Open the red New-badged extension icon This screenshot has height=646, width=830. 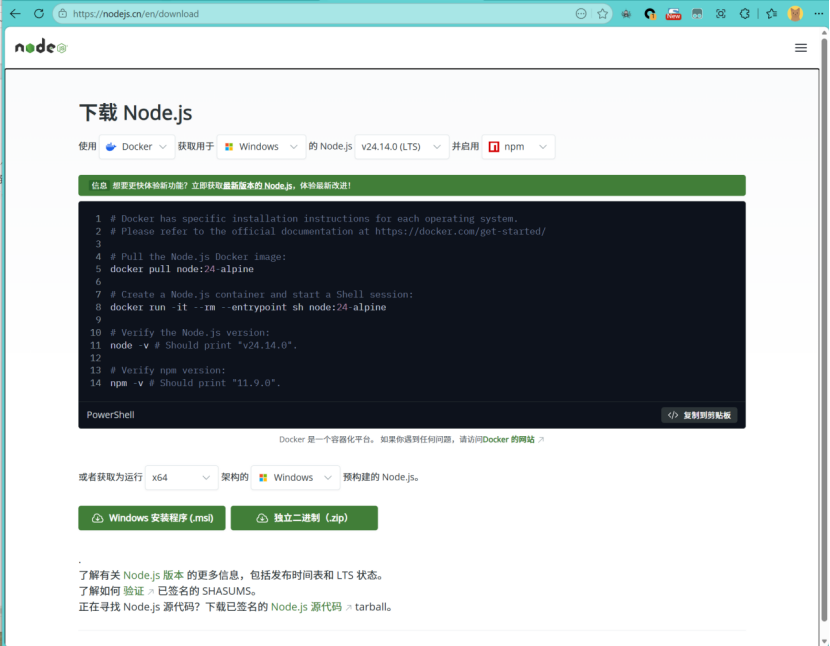673,14
